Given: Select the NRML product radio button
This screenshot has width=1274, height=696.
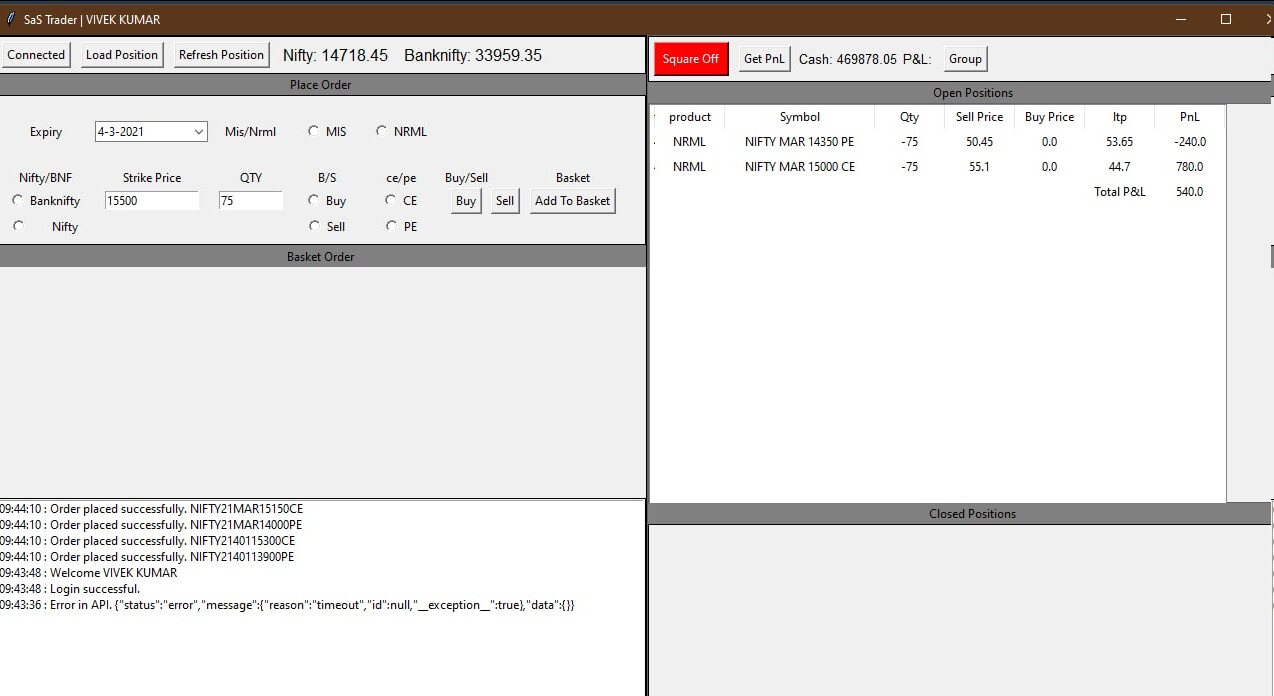Looking at the screenshot, I should coord(382,131).
